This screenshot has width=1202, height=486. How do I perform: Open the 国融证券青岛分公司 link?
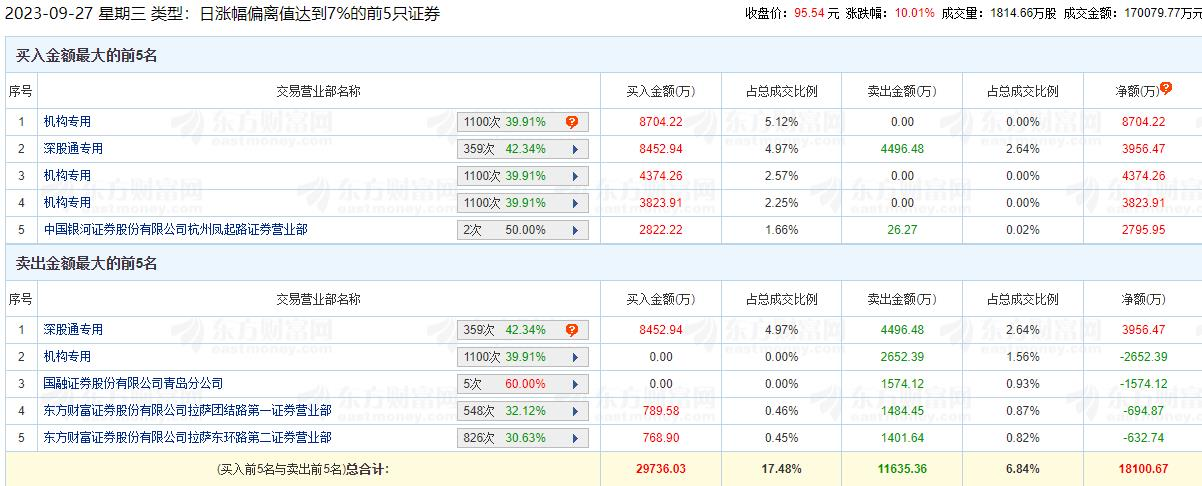[133, 384]
